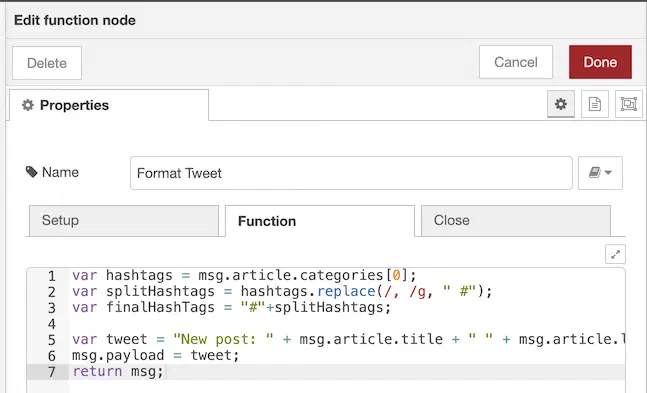Click line 7 return msg statement
The image size is (647, 393).
(x=118, y=372)
